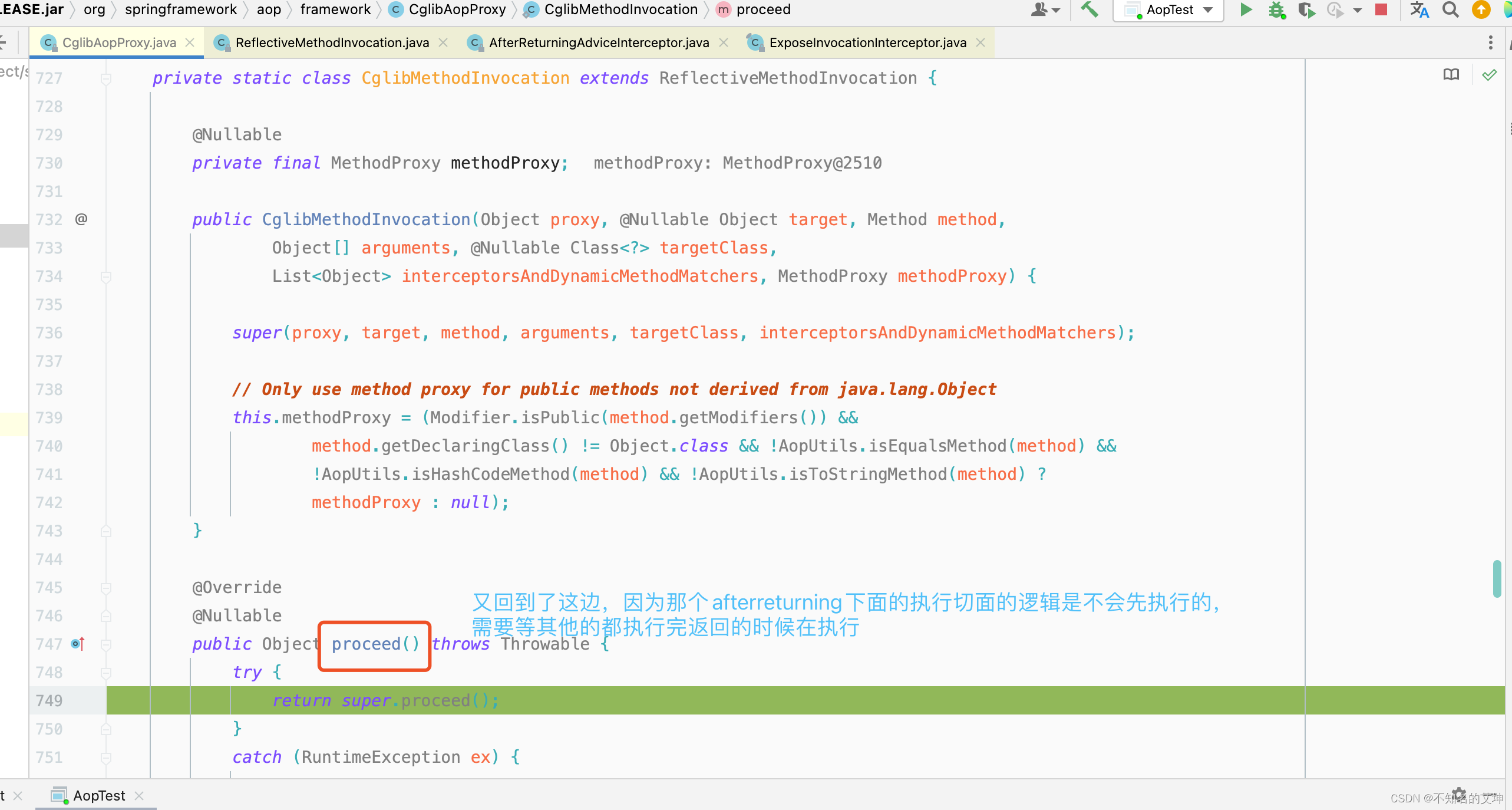
Task: Run AopTest with coverage shield icon
Action: pyautogui.click(x=1306, y=10)
